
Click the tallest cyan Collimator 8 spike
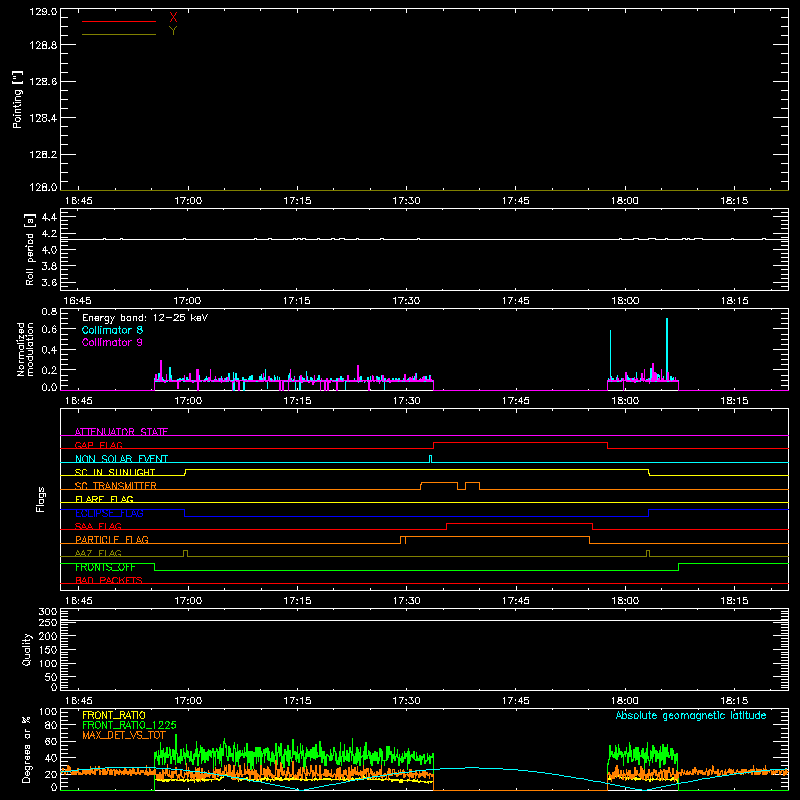(x=667, y=347)
